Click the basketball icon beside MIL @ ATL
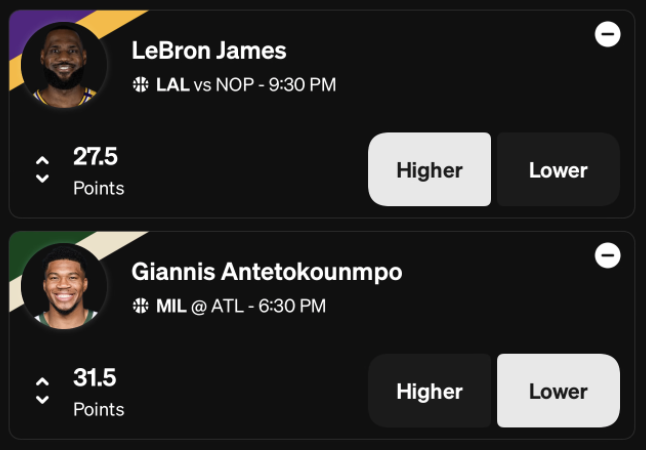The width and height of the screenshot is (646, 450). tap(140, 306)
